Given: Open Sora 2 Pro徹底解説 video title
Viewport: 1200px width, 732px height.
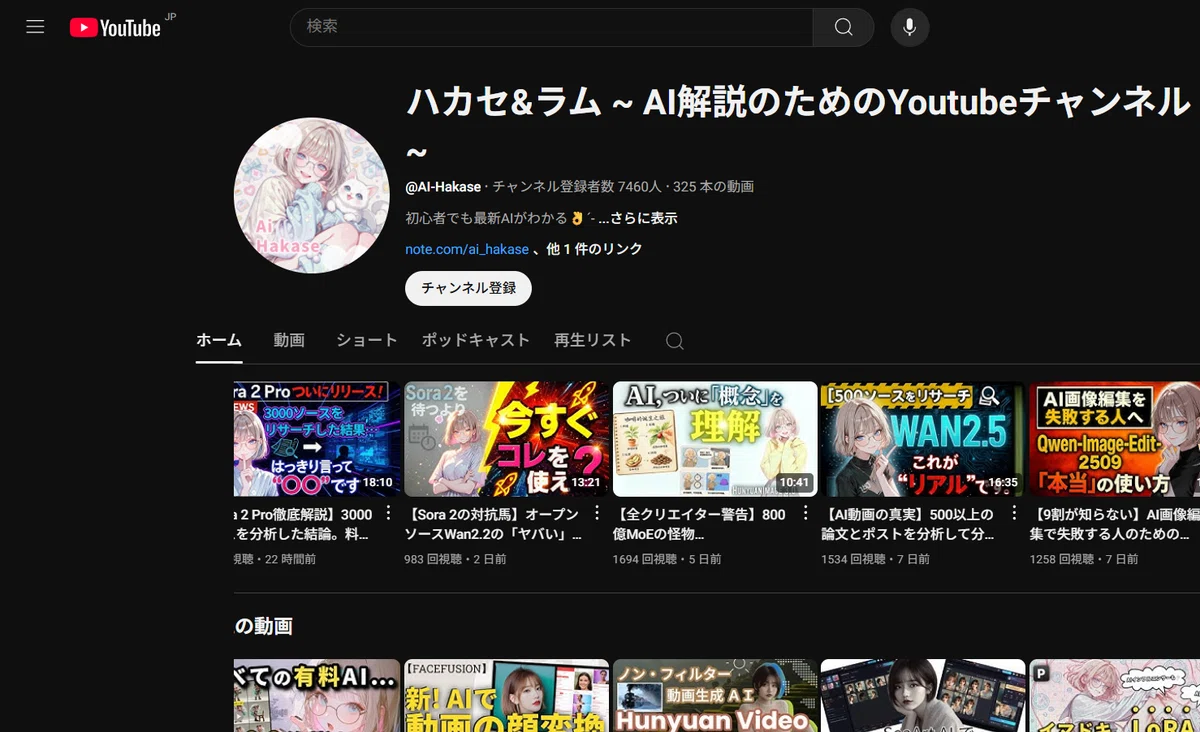Looking at the screenshot, I should [303, 524].
